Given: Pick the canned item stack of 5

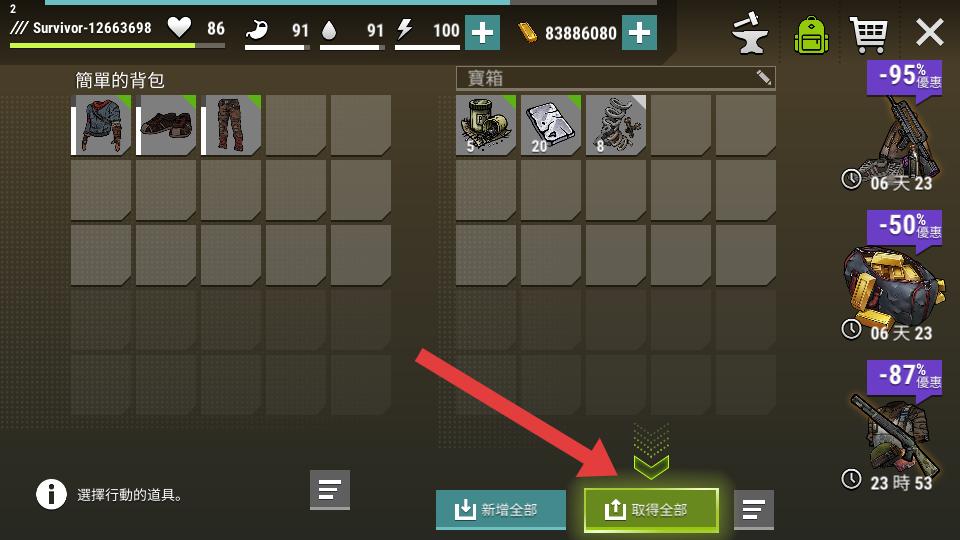Looking at the screenshot, I should pyautogui.click(x=486, y=125).
